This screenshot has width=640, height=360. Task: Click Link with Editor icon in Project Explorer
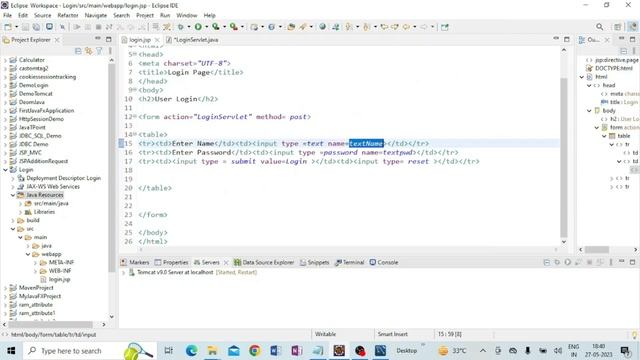point(89,51)
